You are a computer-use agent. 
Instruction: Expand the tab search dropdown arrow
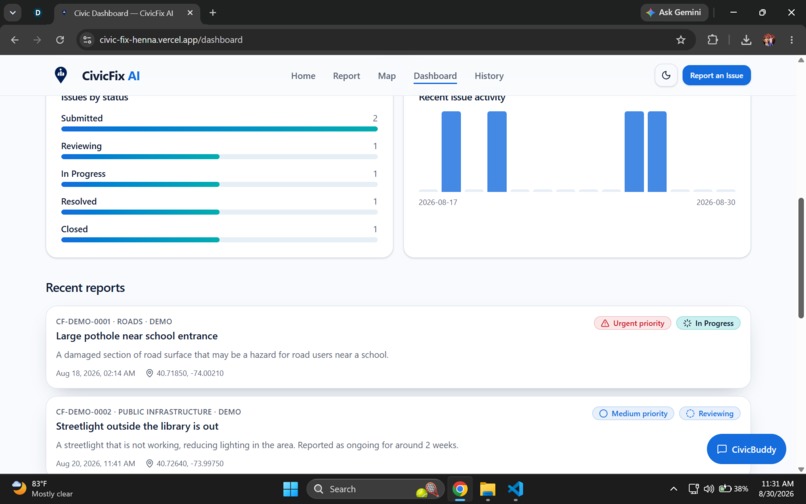pyautogui.click(x=12, y=13)
